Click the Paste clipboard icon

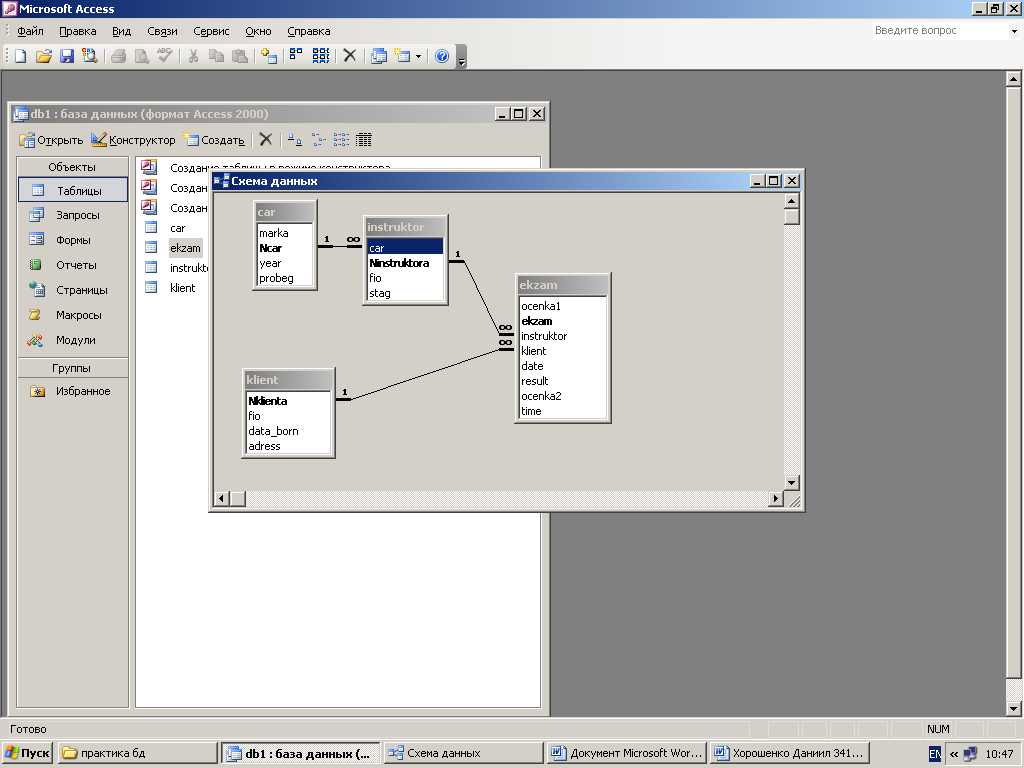(x=240, y=56)
